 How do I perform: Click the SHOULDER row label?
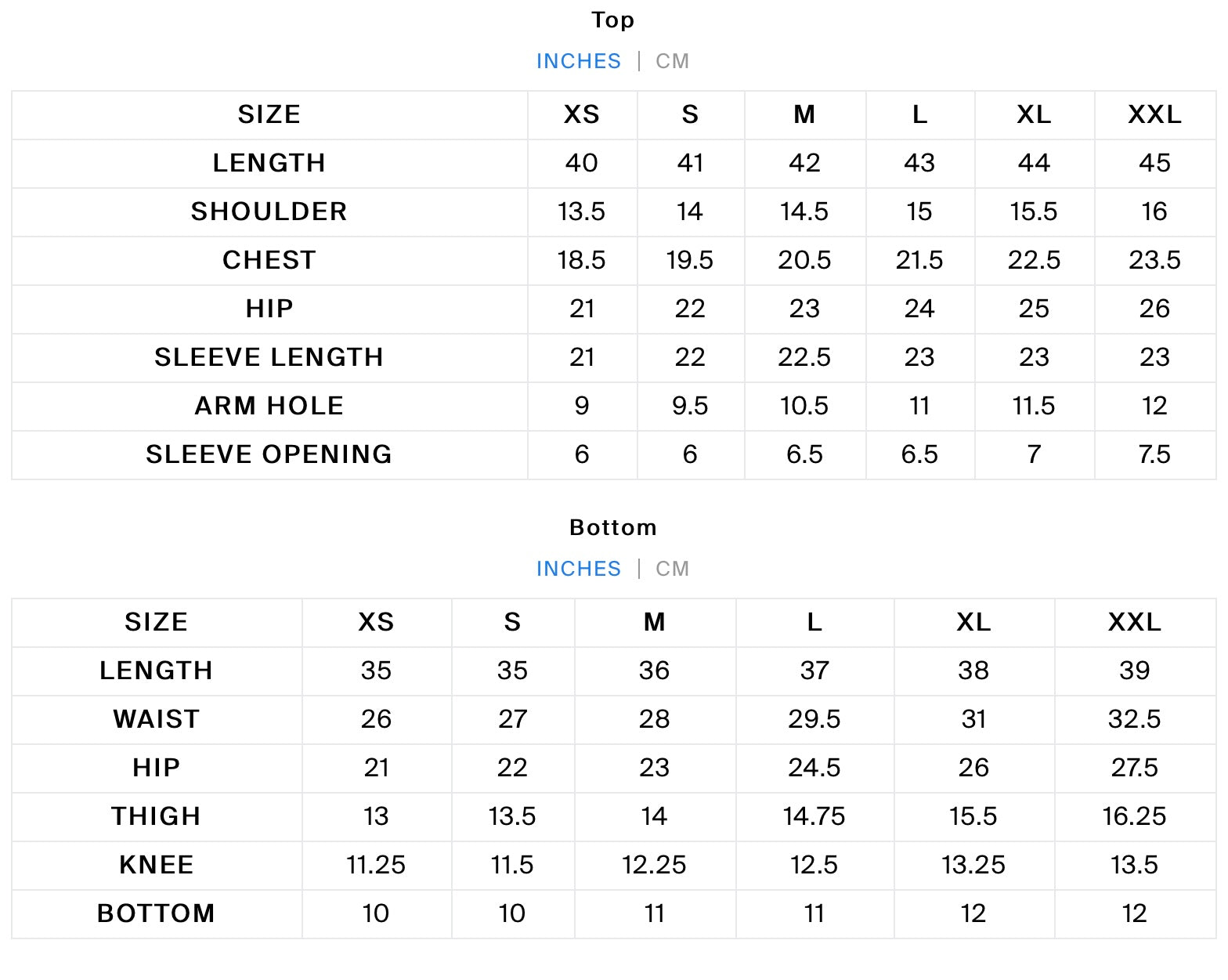269,212
